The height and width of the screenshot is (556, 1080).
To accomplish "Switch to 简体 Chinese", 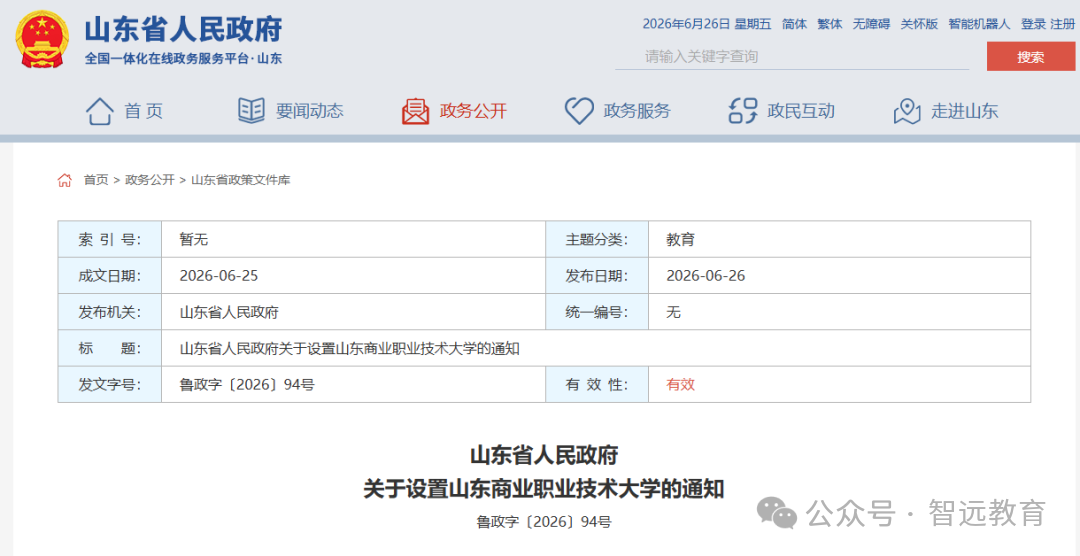I will pyautogui.click(x=794, y=23).
